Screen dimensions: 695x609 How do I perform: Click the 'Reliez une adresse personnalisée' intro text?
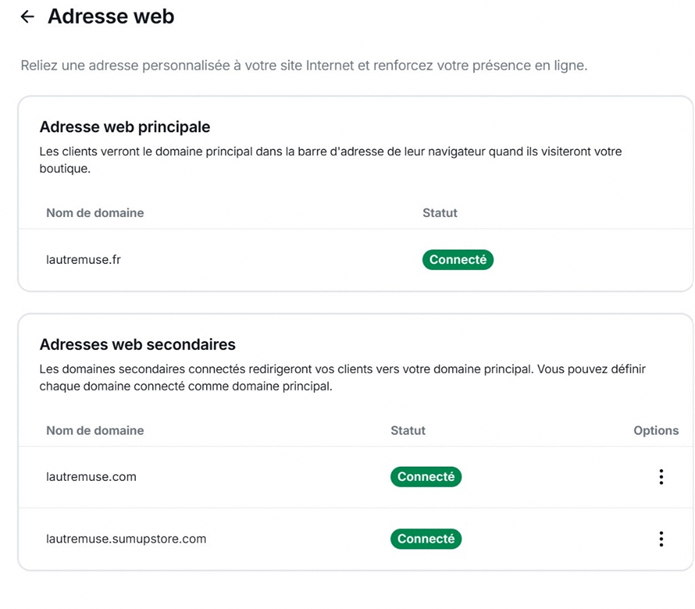tap(304, 66)
